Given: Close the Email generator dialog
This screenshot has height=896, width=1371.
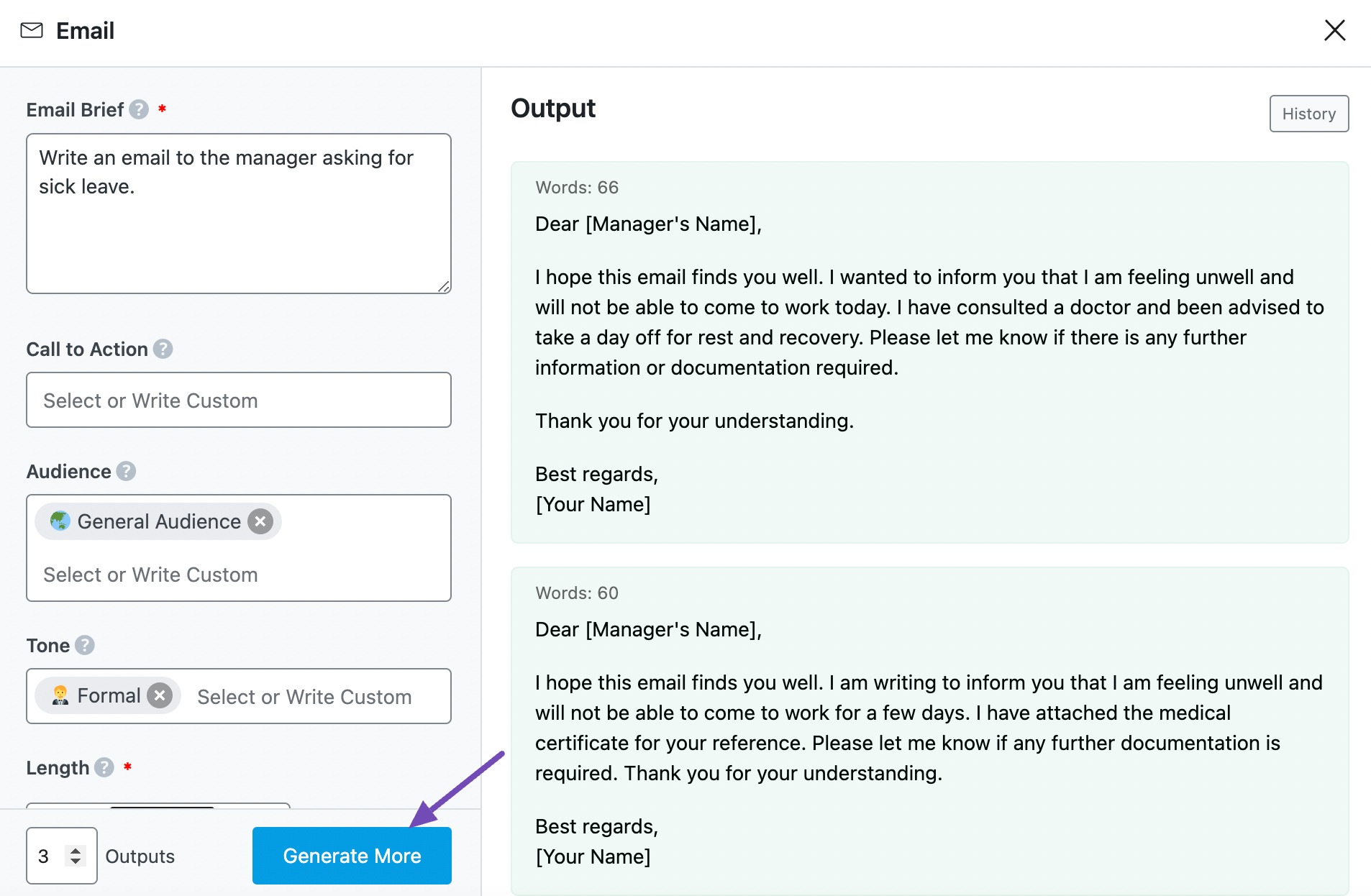Looking at the screenshot, I should pyautogui.click(x=1335, y=30).
